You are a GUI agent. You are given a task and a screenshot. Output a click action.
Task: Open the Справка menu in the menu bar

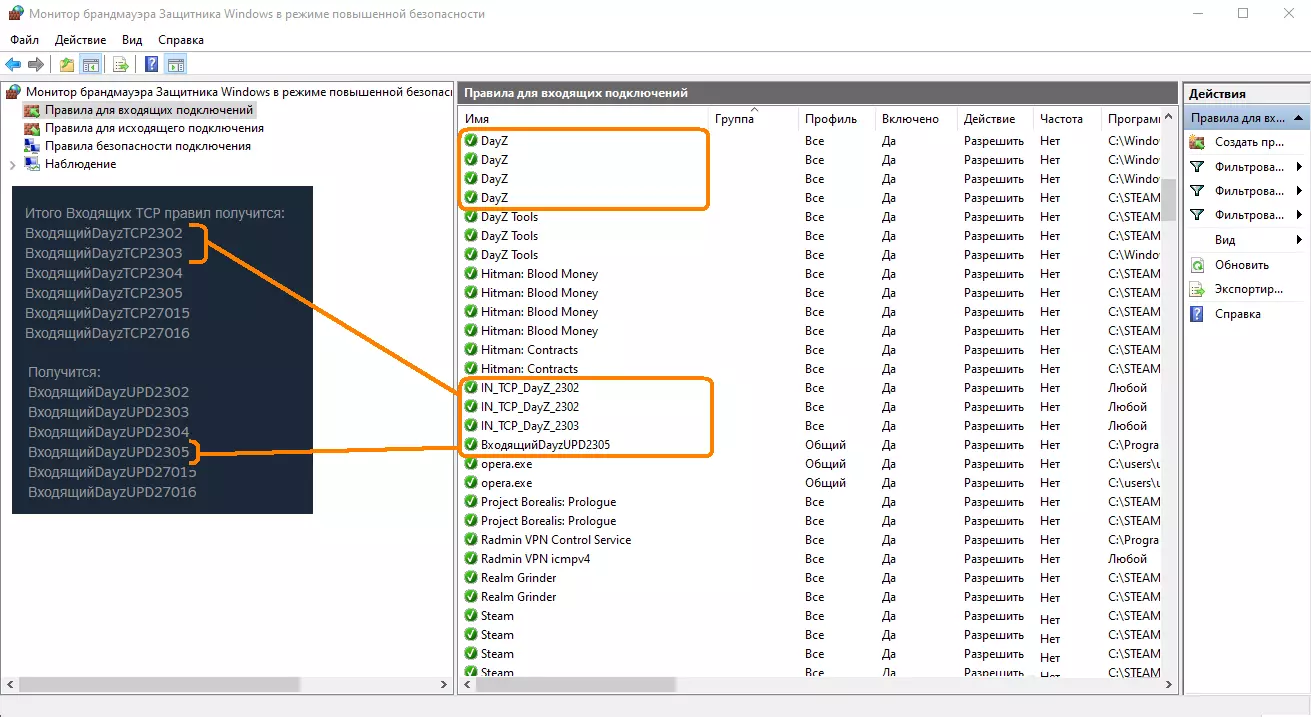click(181, 40)
